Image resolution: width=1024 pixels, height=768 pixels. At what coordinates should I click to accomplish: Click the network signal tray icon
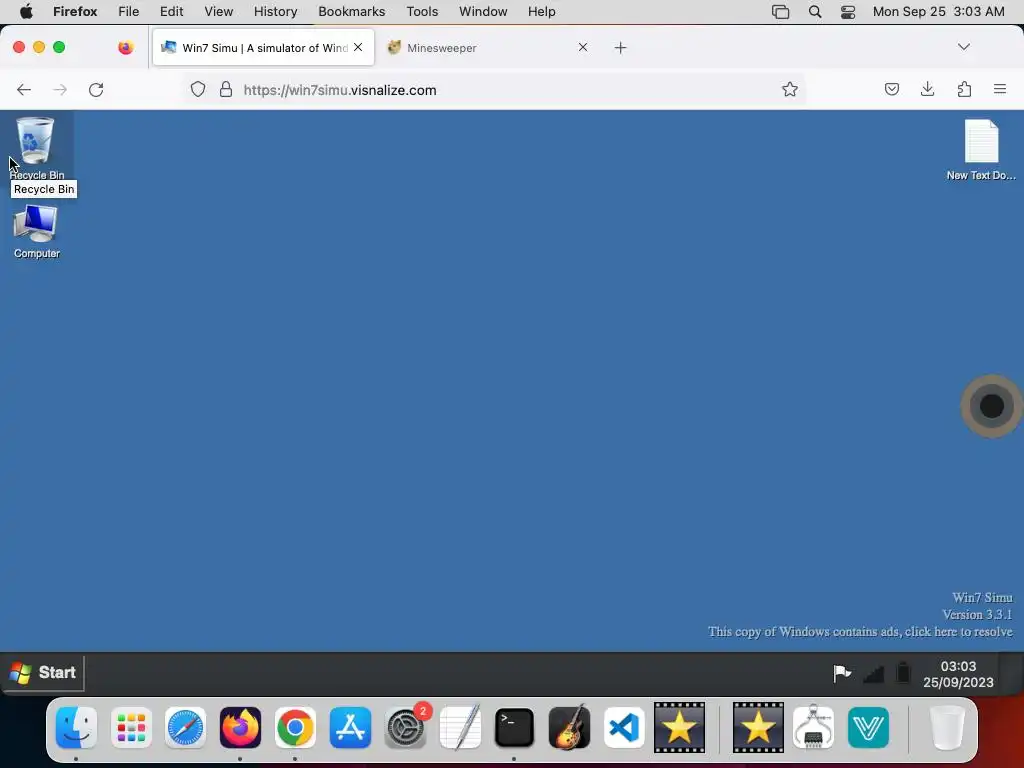pos(873,673)
